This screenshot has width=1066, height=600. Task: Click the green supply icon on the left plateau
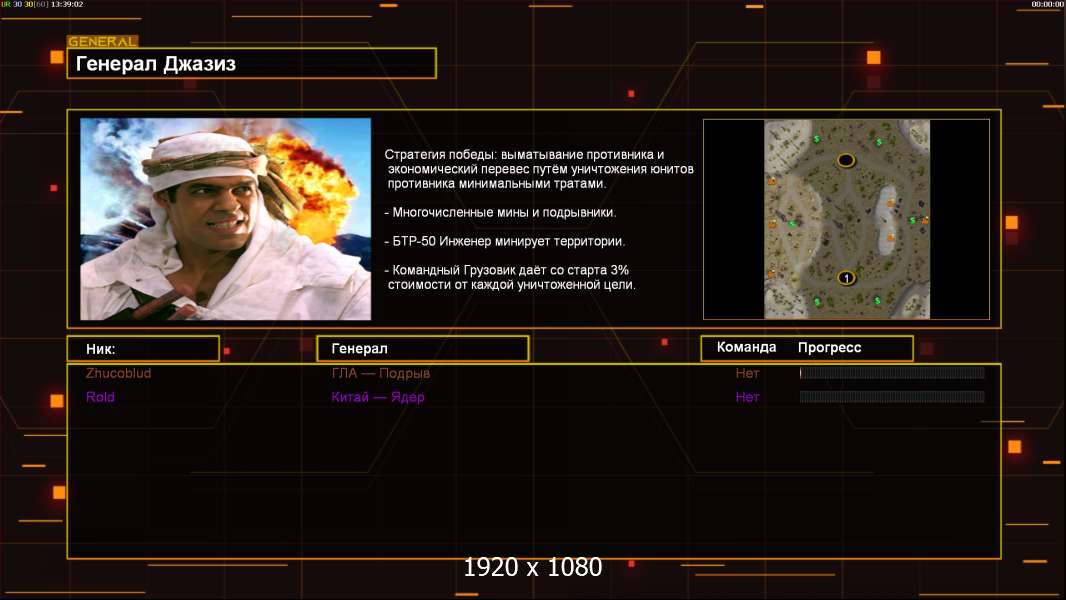click(x=791, y=224)
